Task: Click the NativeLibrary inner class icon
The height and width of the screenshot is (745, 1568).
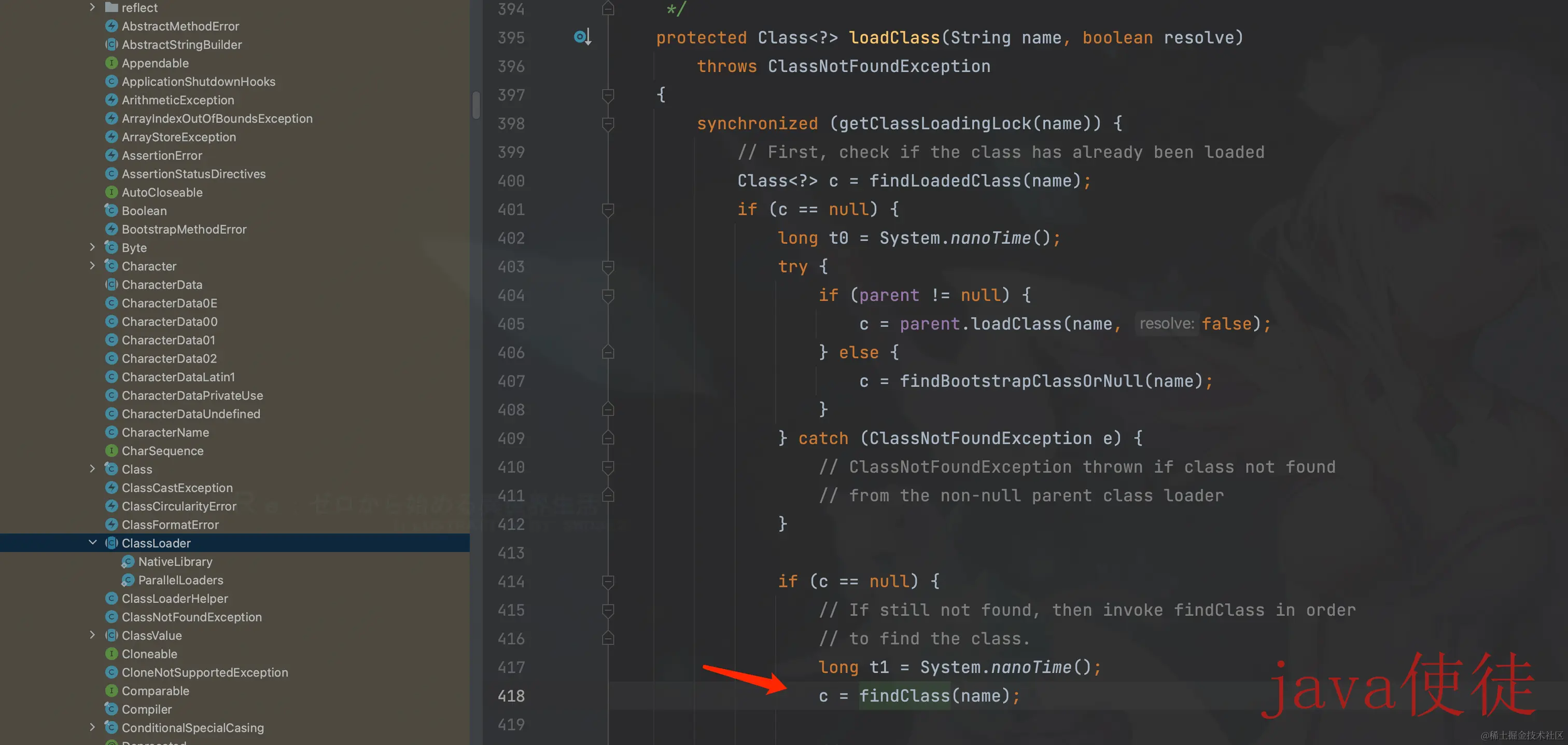Action: coord(128,562)
